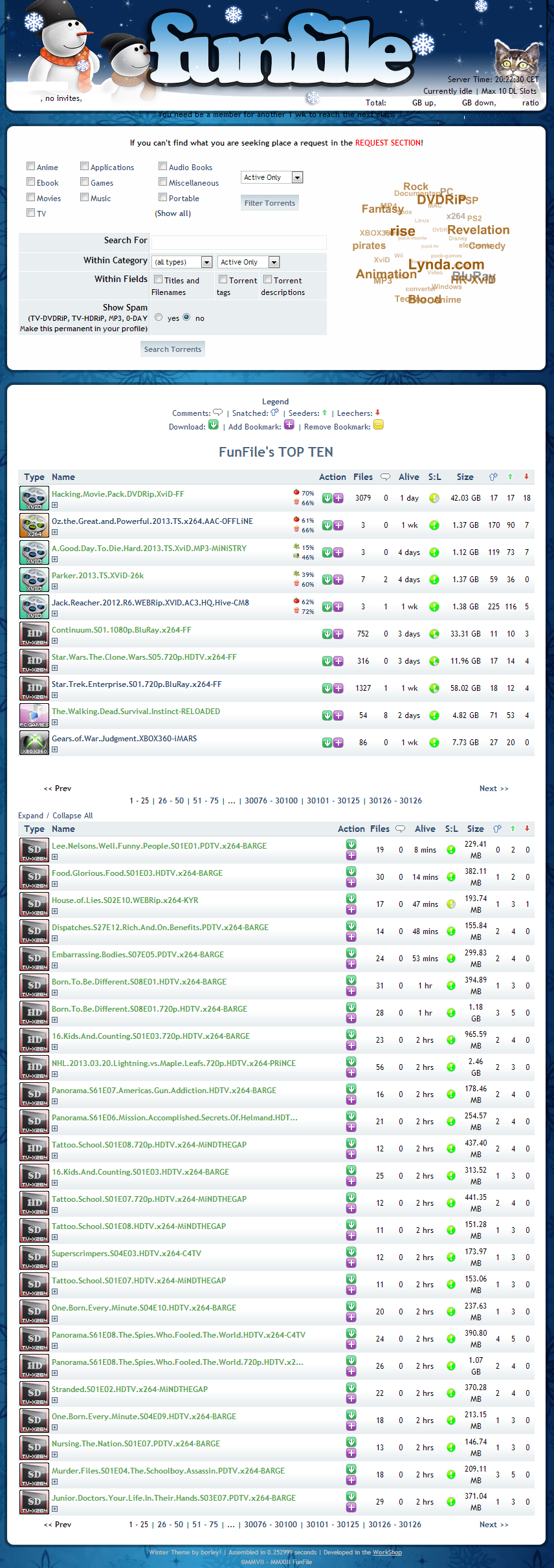Download Superscrimpers.S04E03 torrent
Screen dimensions: 554x1568
point(351,1252)
